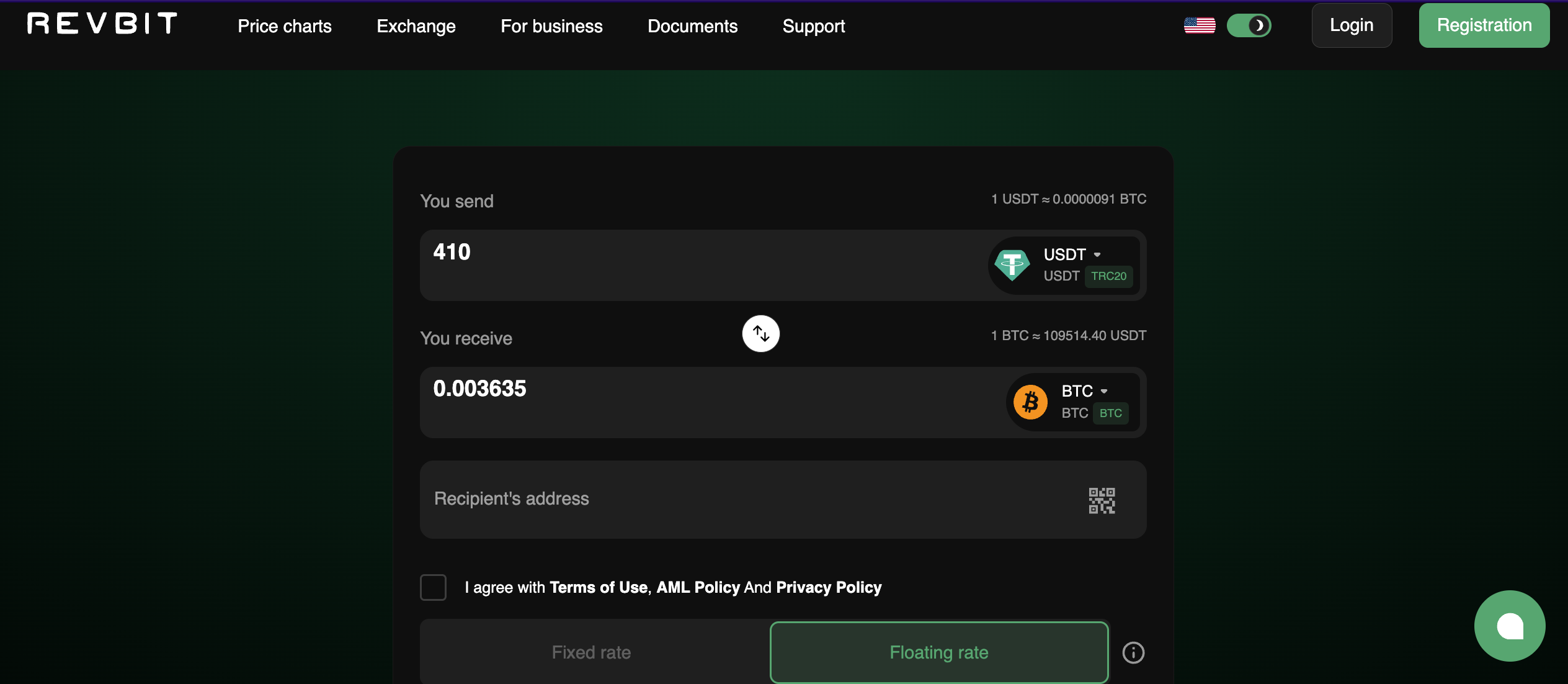Click the Tether USDT coin icon

(x=1012, y=265)
